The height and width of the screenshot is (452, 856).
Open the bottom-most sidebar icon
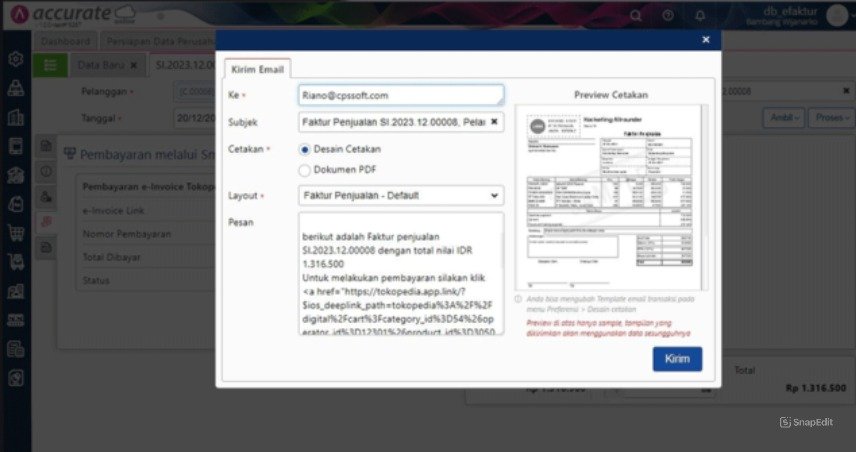tap(16, 378)
